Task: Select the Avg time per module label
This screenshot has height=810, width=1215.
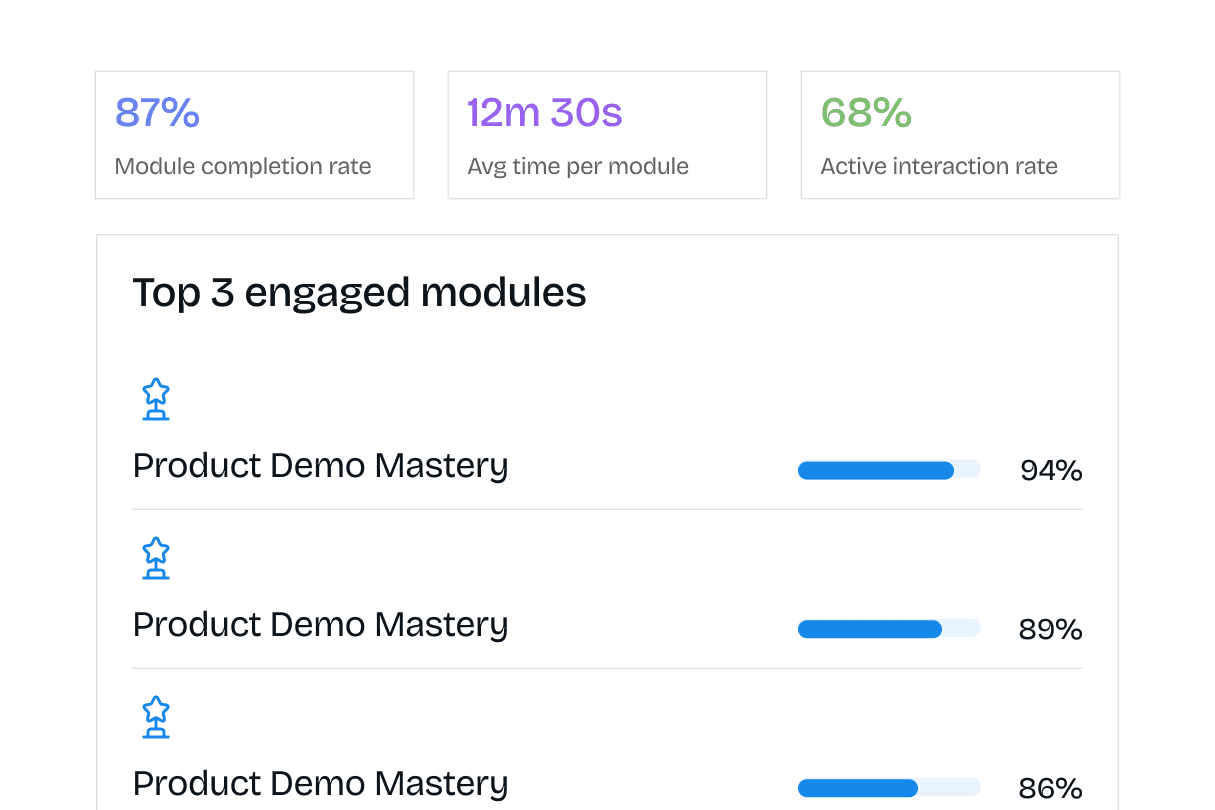Action: coord(578,166)
